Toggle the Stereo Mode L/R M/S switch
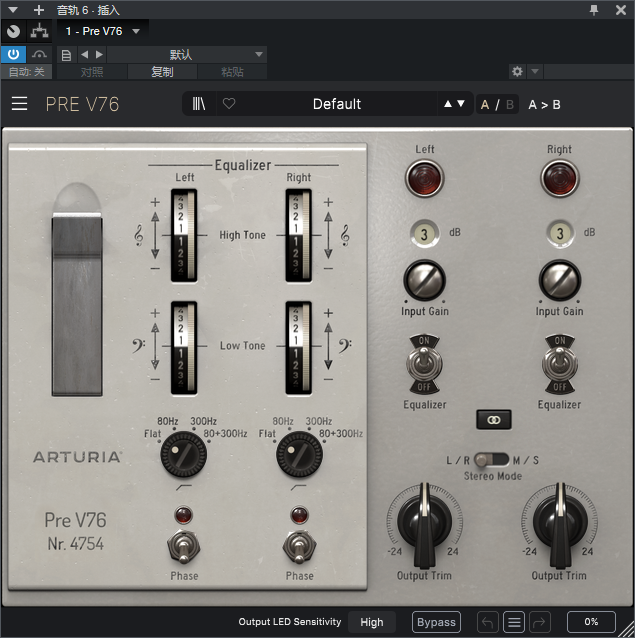The image size is (635, 638). [x=491, y=460]
